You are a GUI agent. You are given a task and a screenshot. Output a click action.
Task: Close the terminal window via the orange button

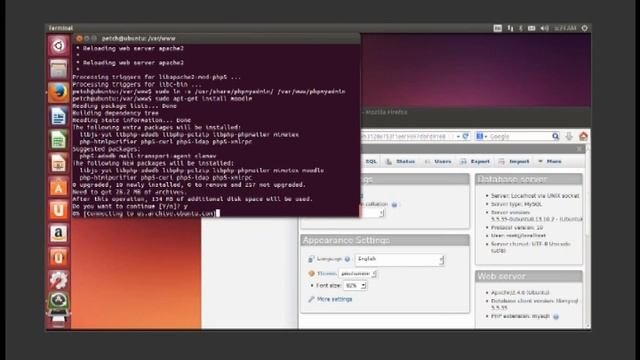[x=79, y=38]
